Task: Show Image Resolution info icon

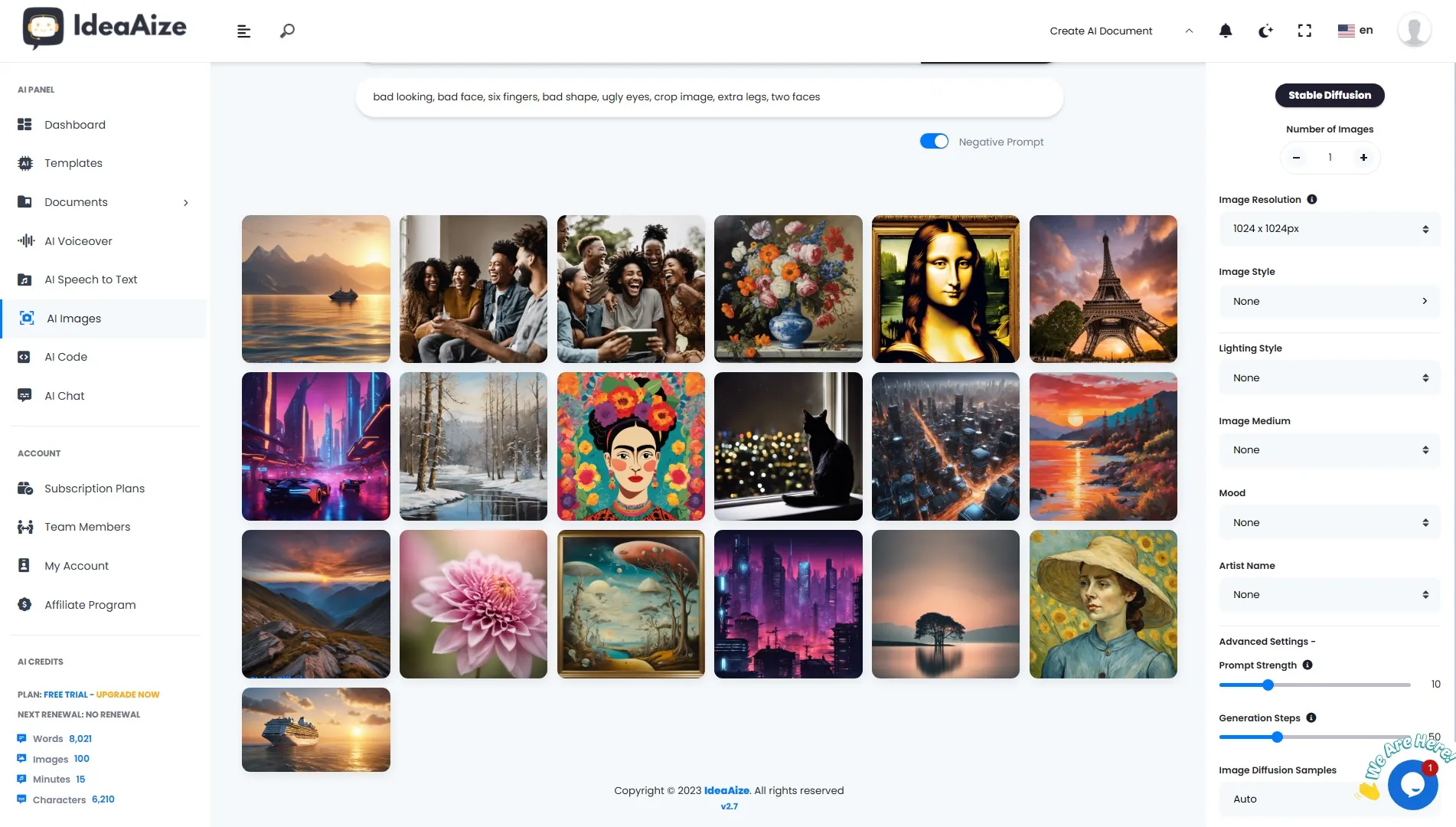Action: click(x=1311, y=199)
